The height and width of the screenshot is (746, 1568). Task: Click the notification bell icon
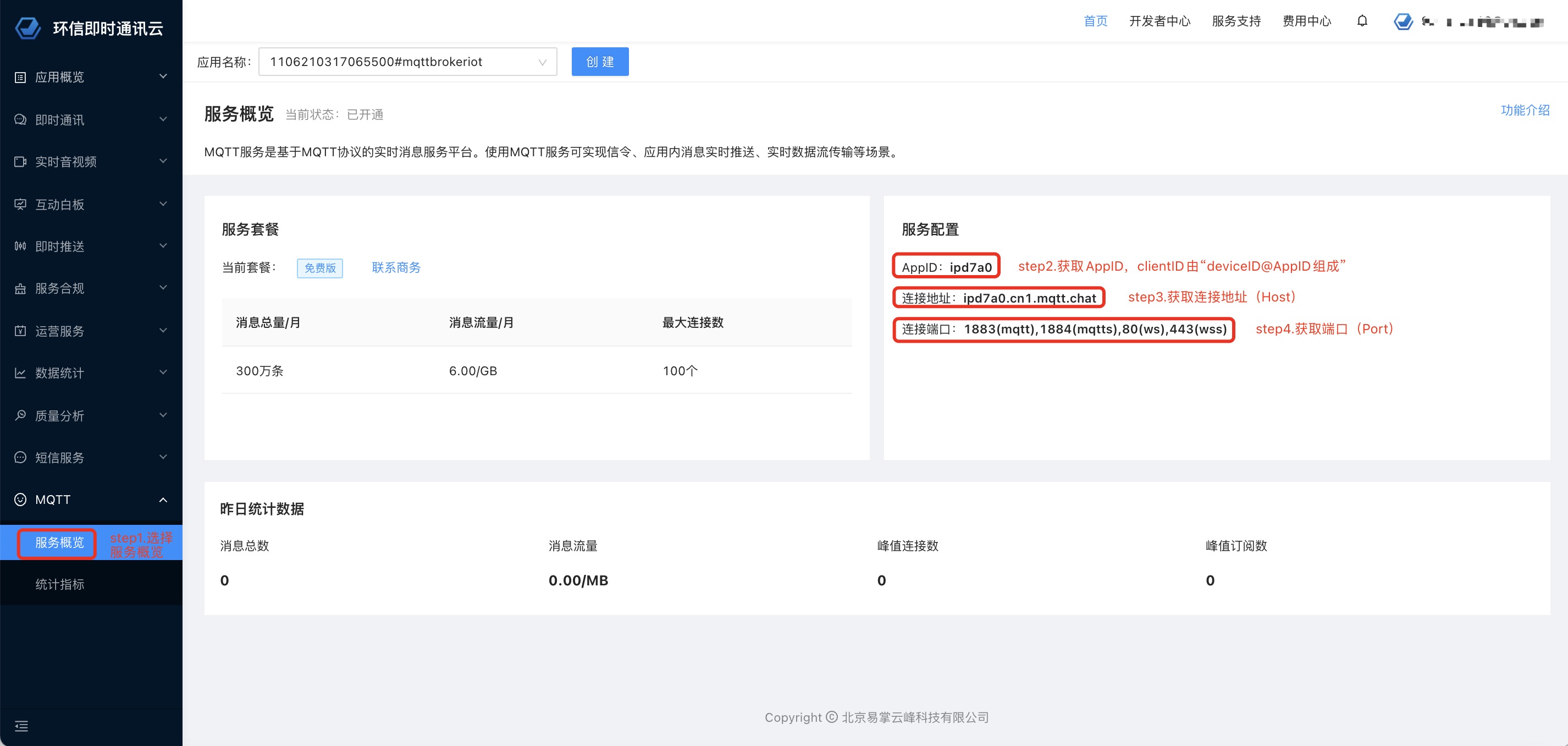[1362, 21]
